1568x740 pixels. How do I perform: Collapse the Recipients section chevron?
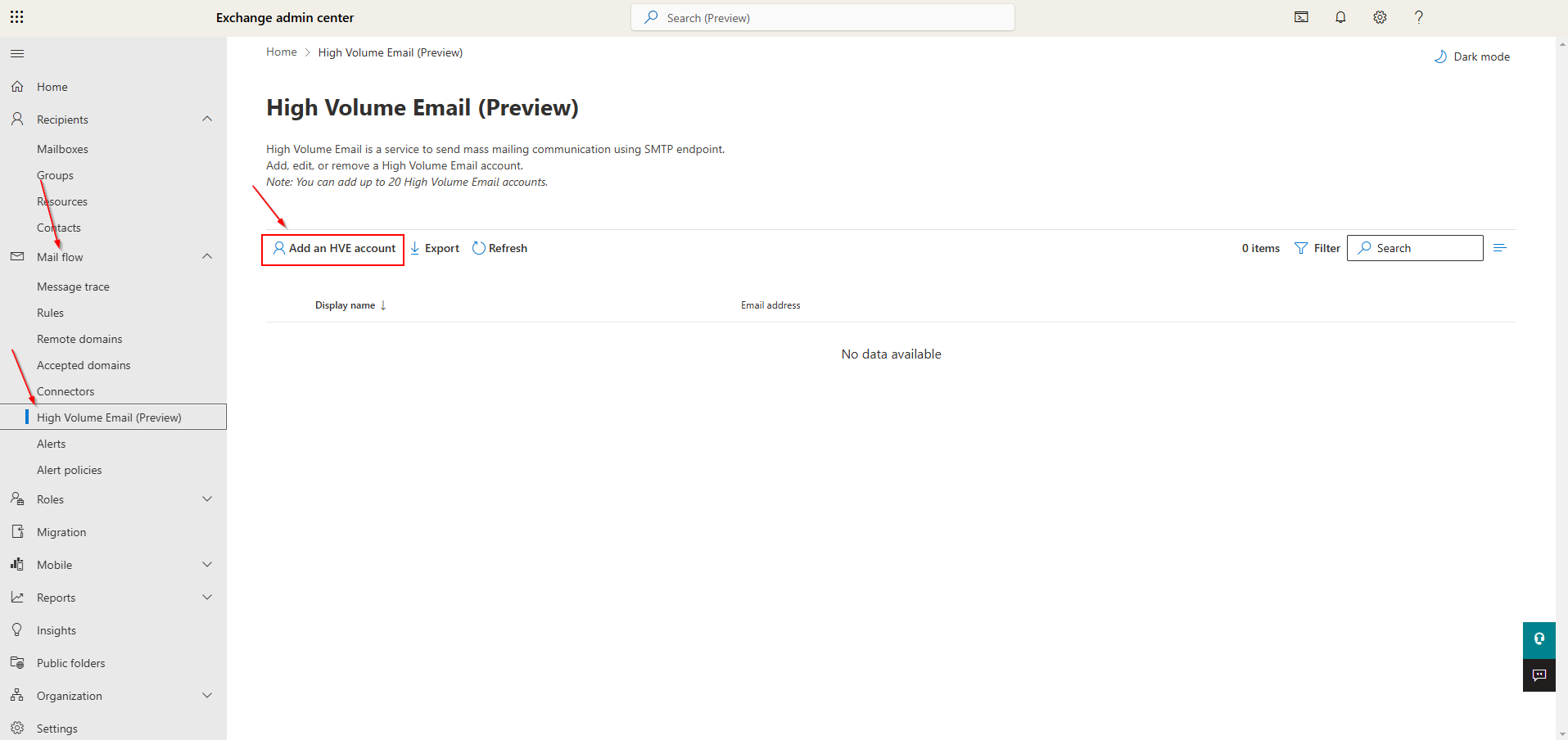(207, 120)
